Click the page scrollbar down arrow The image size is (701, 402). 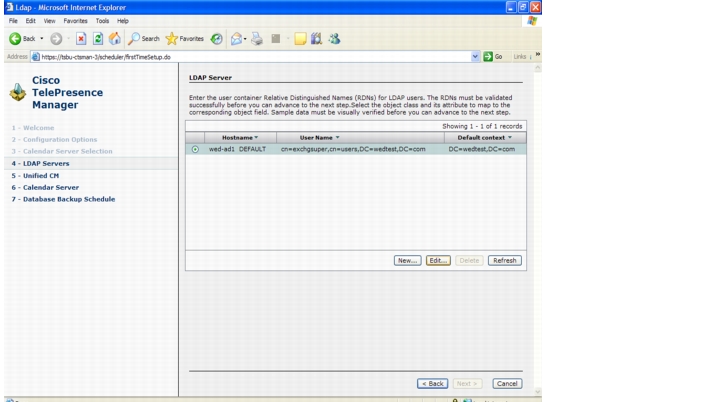[538, 392]
